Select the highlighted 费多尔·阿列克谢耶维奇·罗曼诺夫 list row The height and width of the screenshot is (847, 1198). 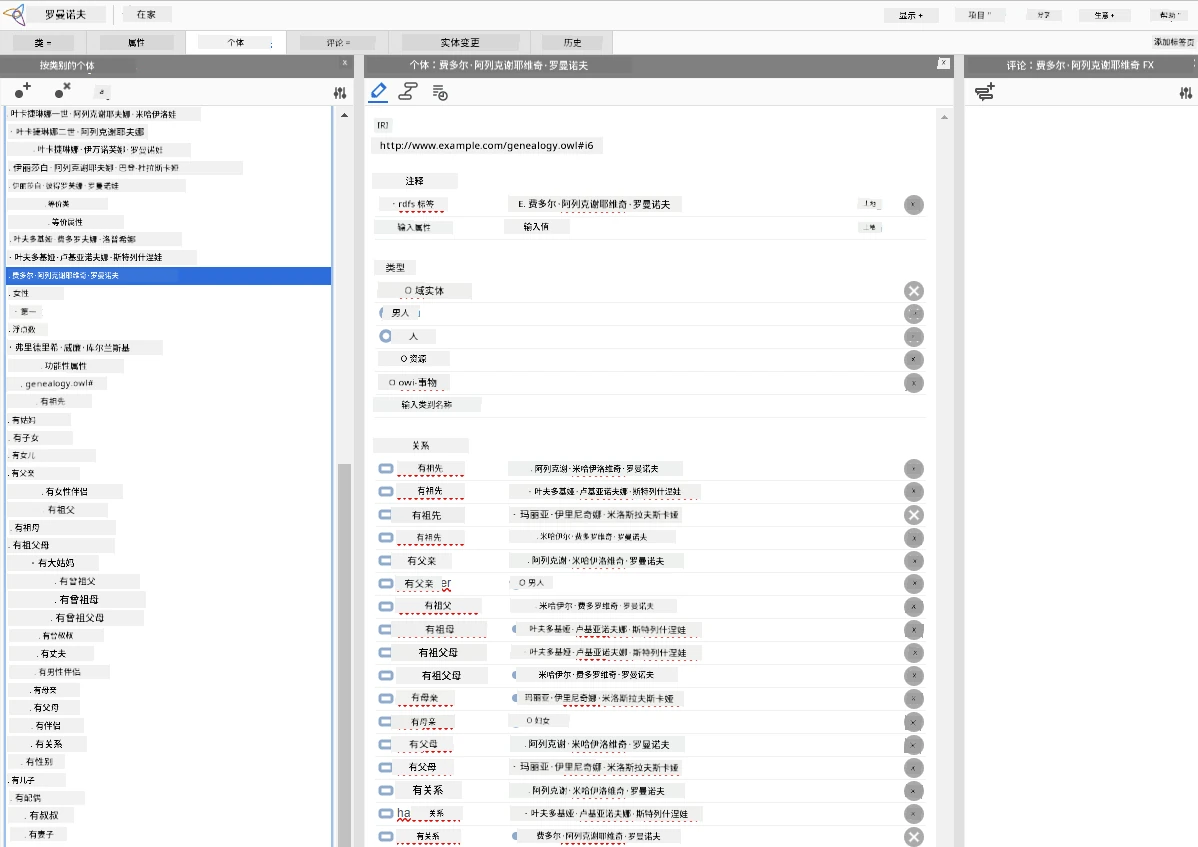click(169, 276)
